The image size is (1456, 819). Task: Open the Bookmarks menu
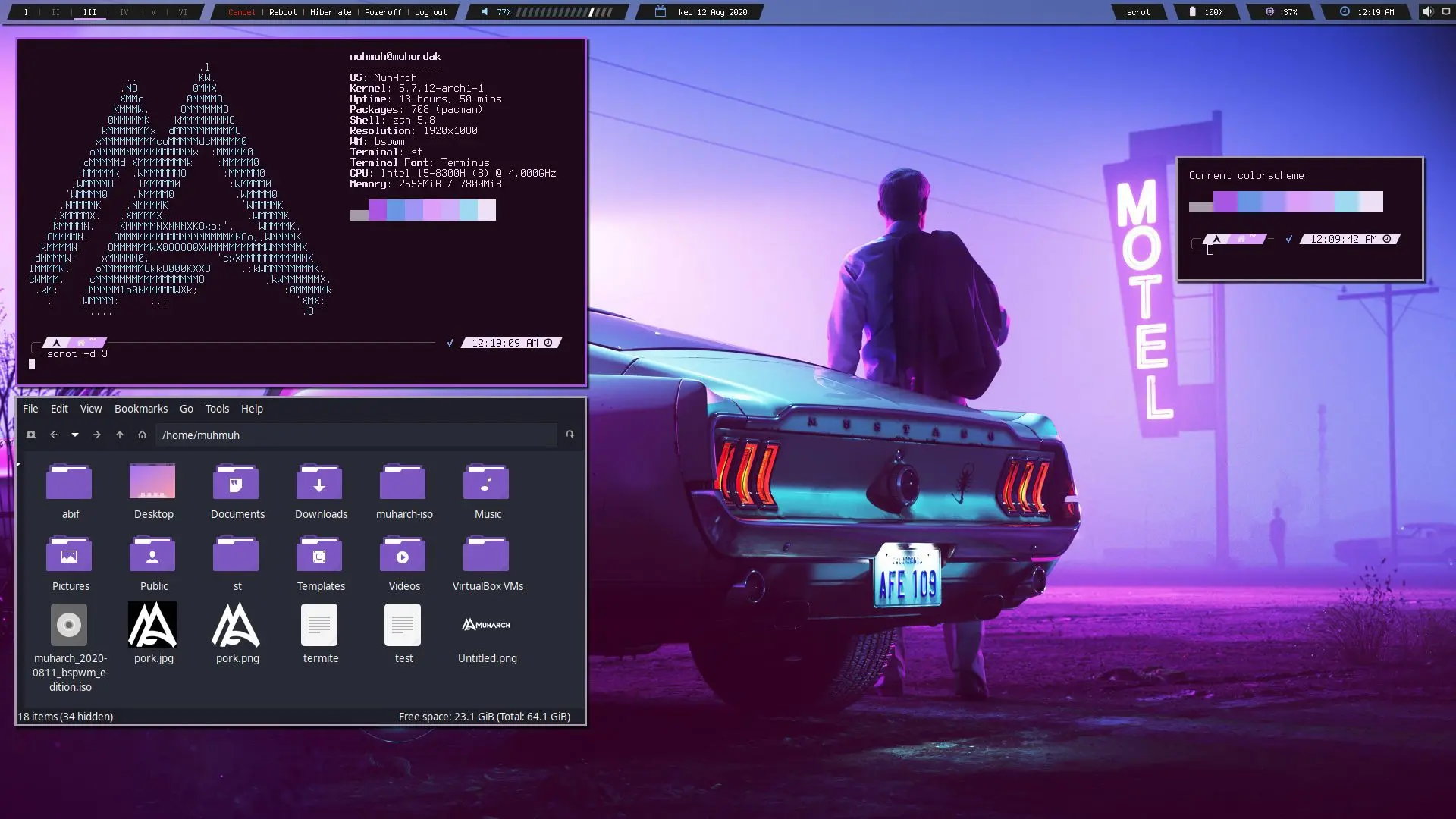coord(141,409)
